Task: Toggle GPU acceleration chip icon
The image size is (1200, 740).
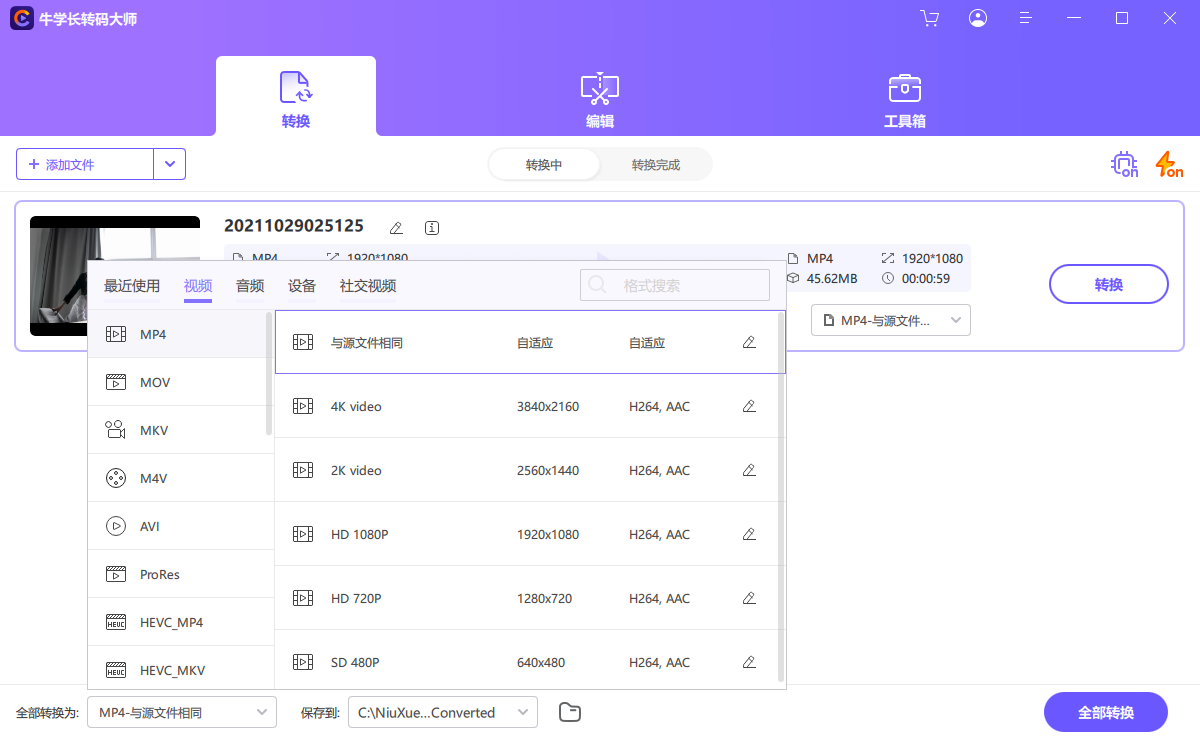Action: point(1125,164)
